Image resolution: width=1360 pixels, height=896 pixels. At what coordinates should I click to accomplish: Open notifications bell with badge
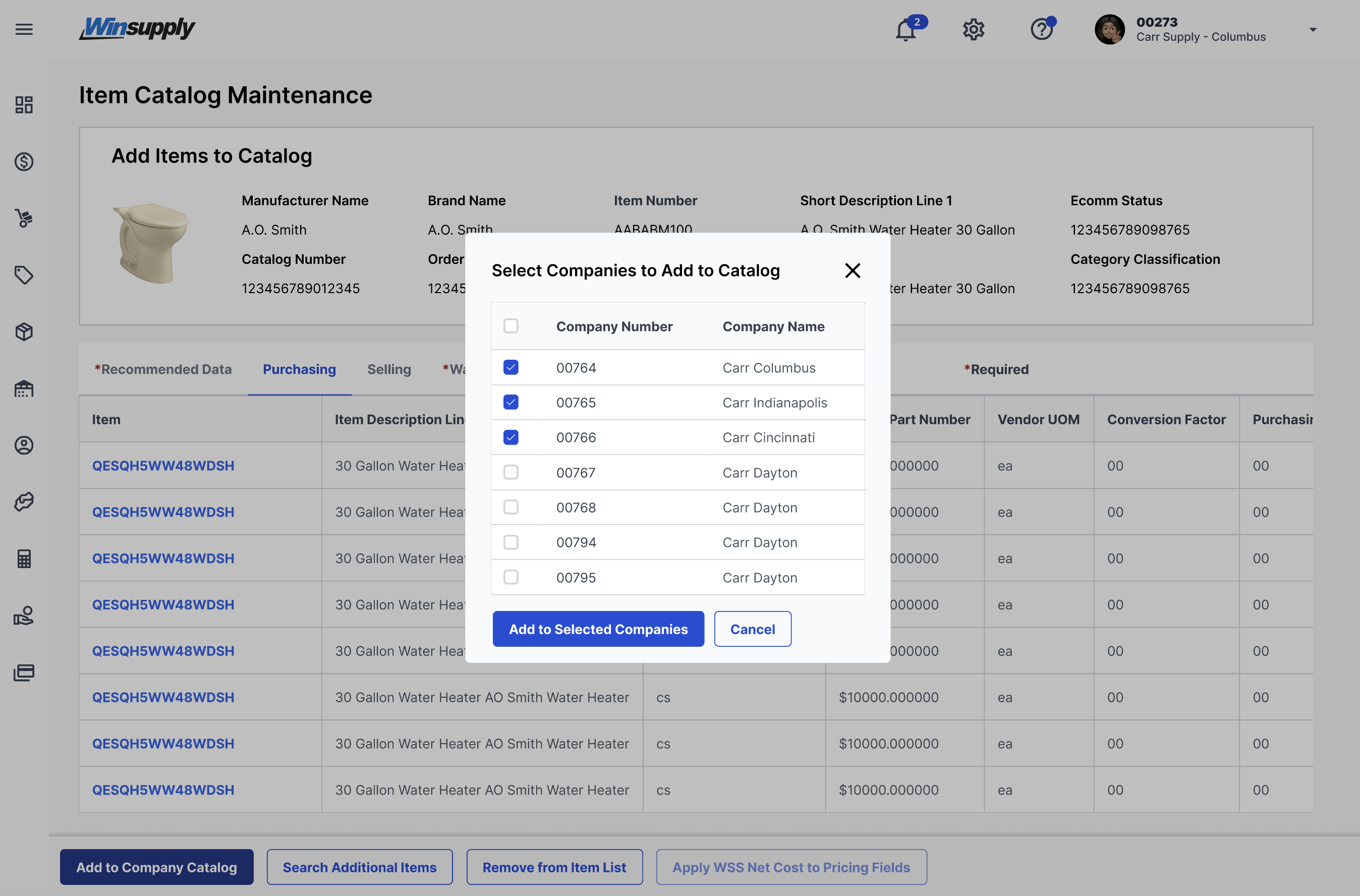click(x=905, y=30)
